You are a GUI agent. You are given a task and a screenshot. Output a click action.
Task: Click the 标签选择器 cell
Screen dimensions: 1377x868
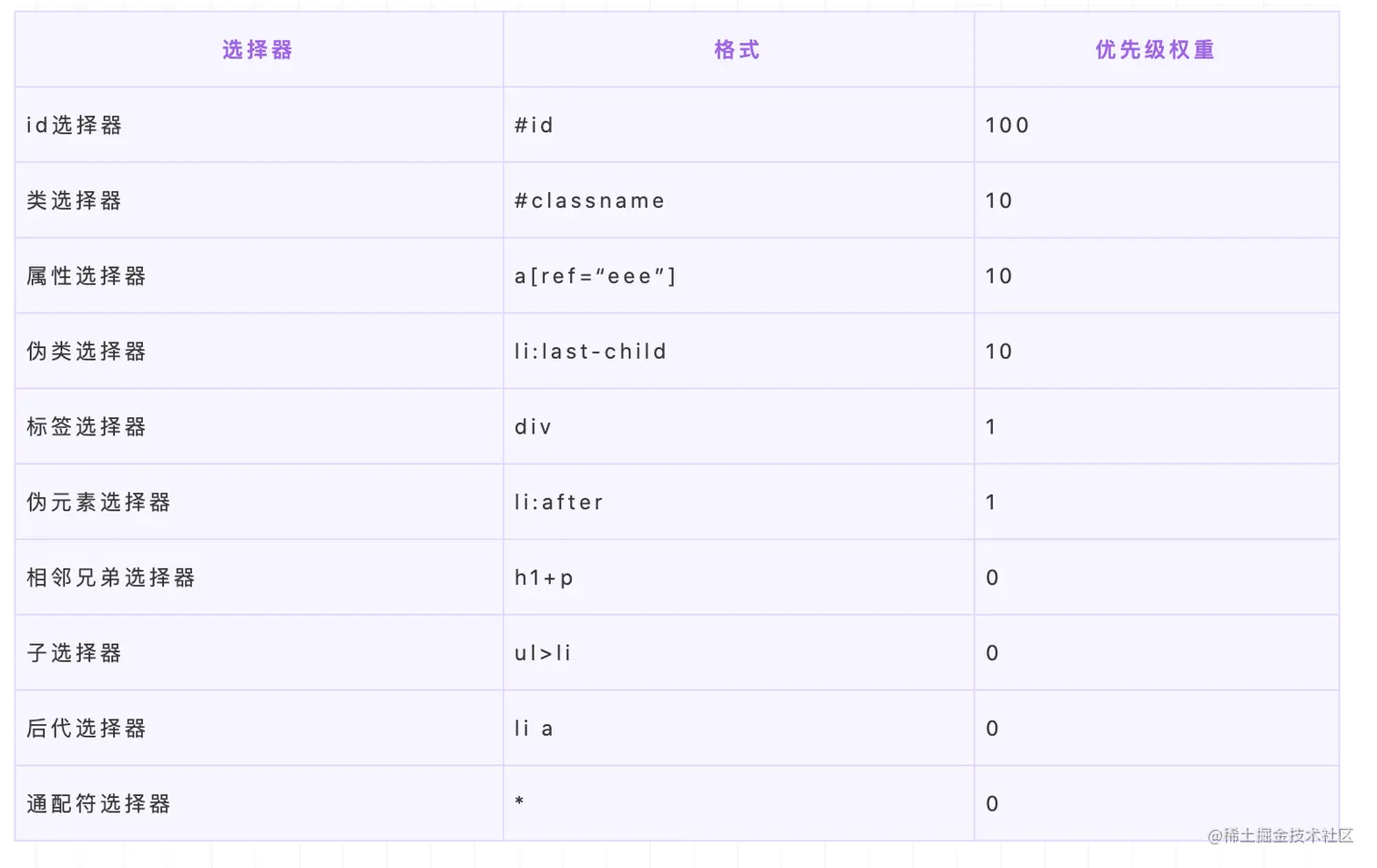pyautogui.click(x=86, y=427)
